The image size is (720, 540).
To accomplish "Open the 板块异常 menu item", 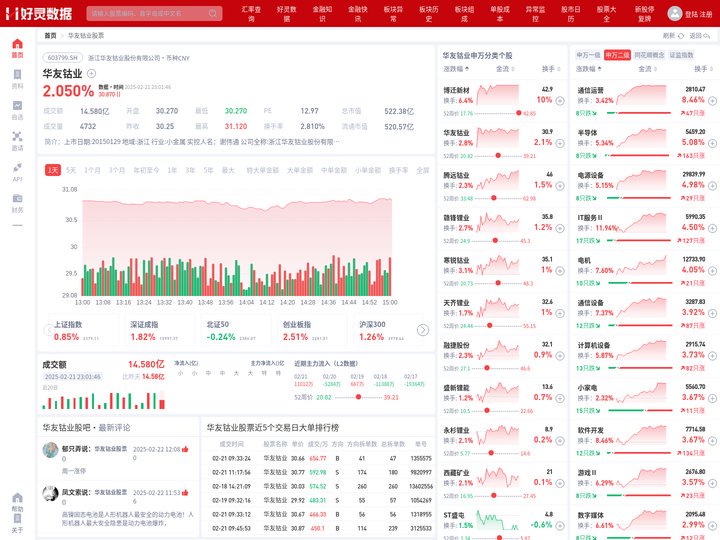I will [394, 13].
